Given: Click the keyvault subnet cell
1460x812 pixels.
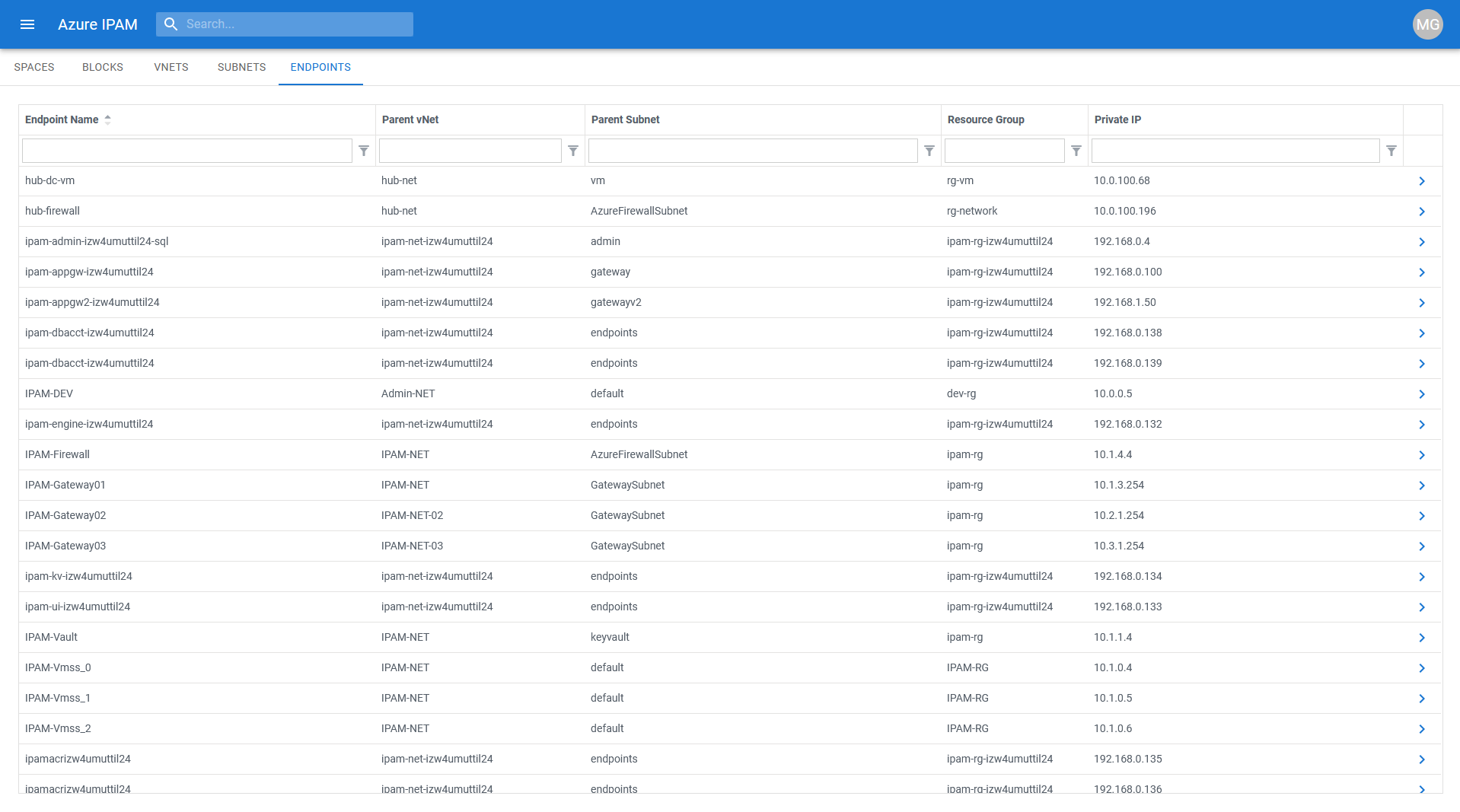Looking at the screenshot, I should [x=610, y=637].
